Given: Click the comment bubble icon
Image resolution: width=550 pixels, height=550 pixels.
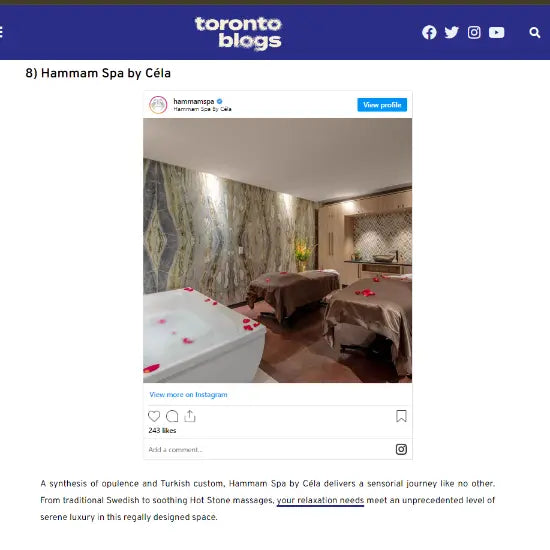Looking at the screenshot, I should [x=172, y=416].
